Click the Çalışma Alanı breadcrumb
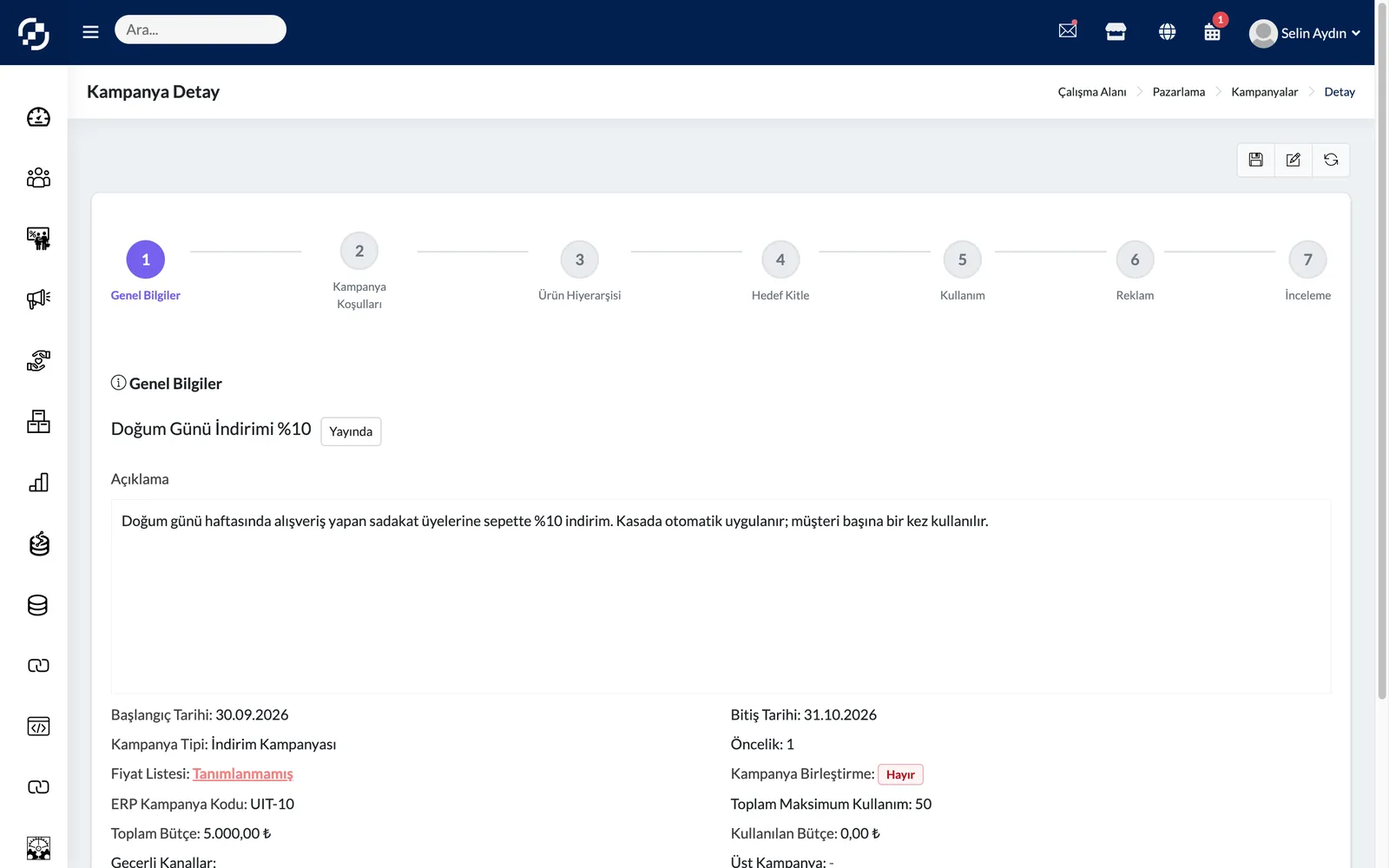The height and width of the screenshot is (868, 1389). coord(1092,92)
